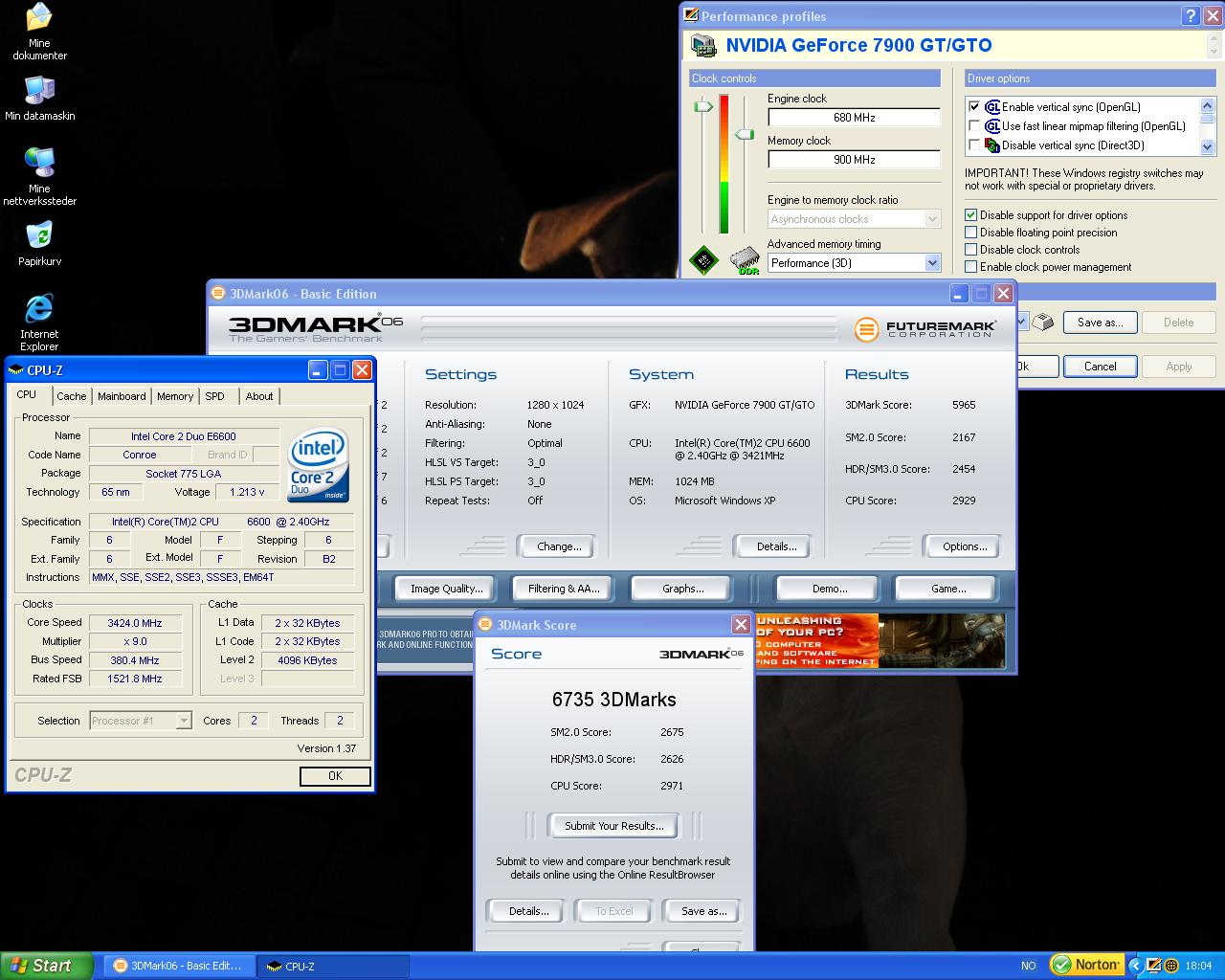Click the NO language indicator in taskbar

pyautogui.click(x=1029, y=966)
